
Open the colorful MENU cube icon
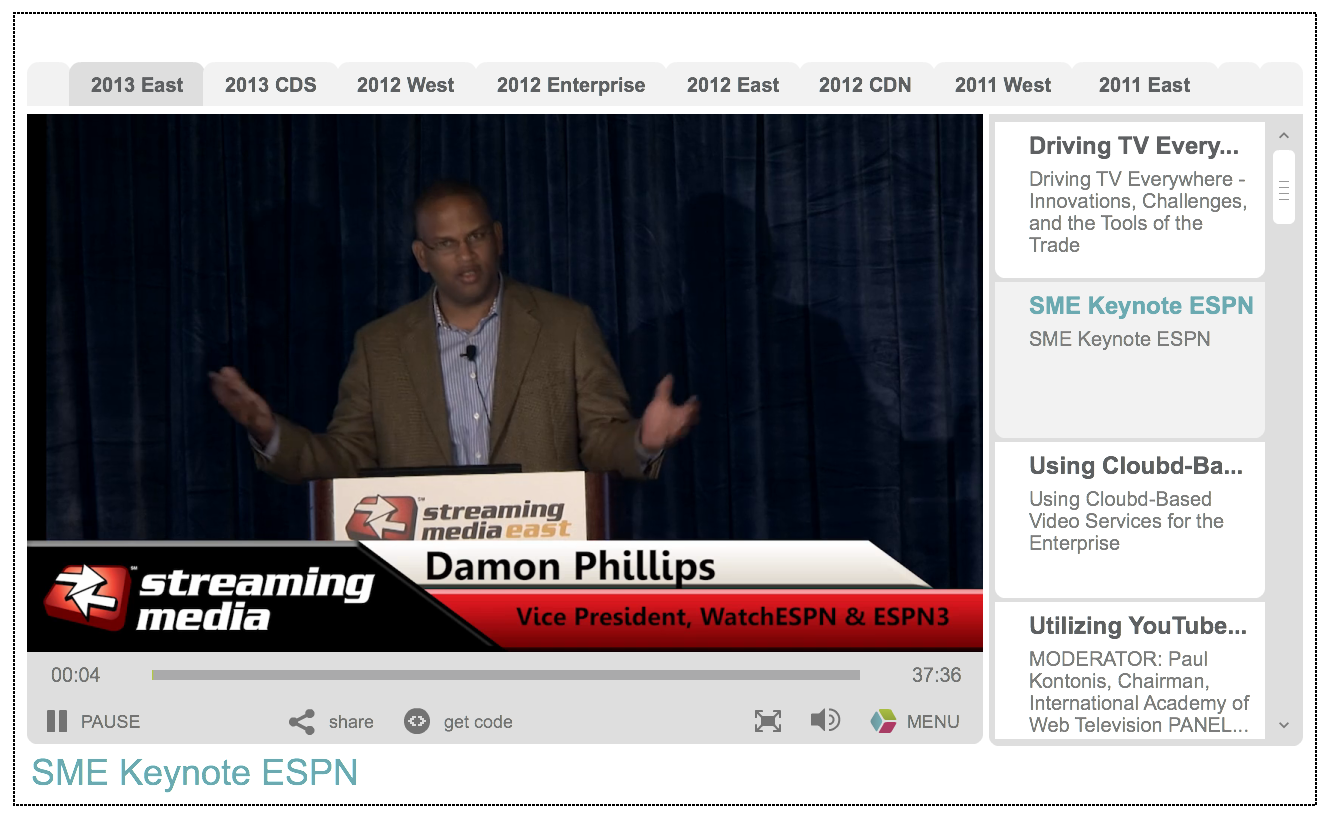pyautogui.click(x=883, y=721)
